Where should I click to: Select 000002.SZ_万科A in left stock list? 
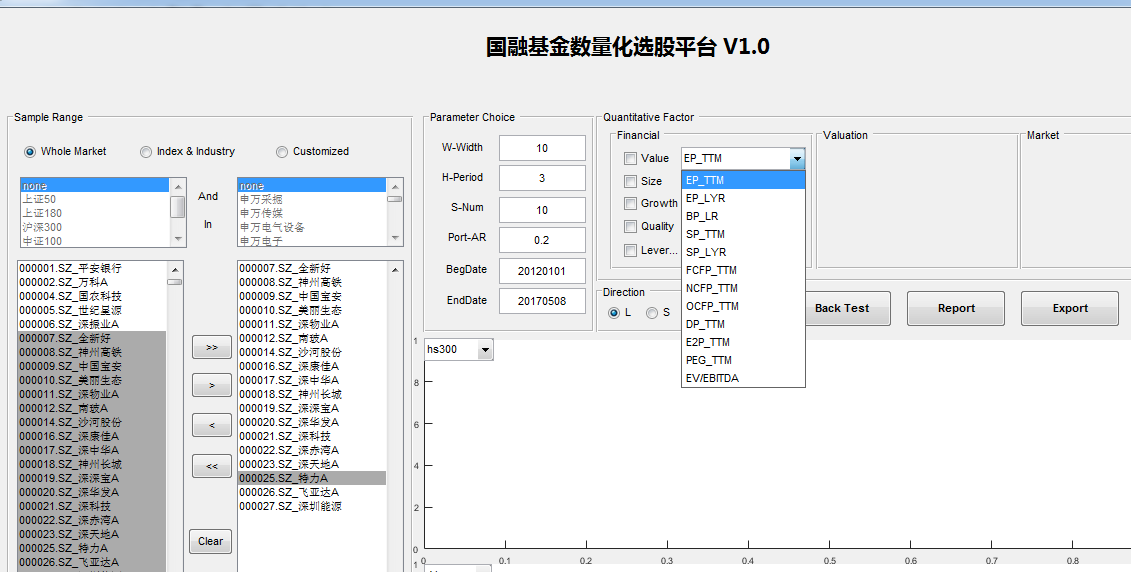click(92, 282)
